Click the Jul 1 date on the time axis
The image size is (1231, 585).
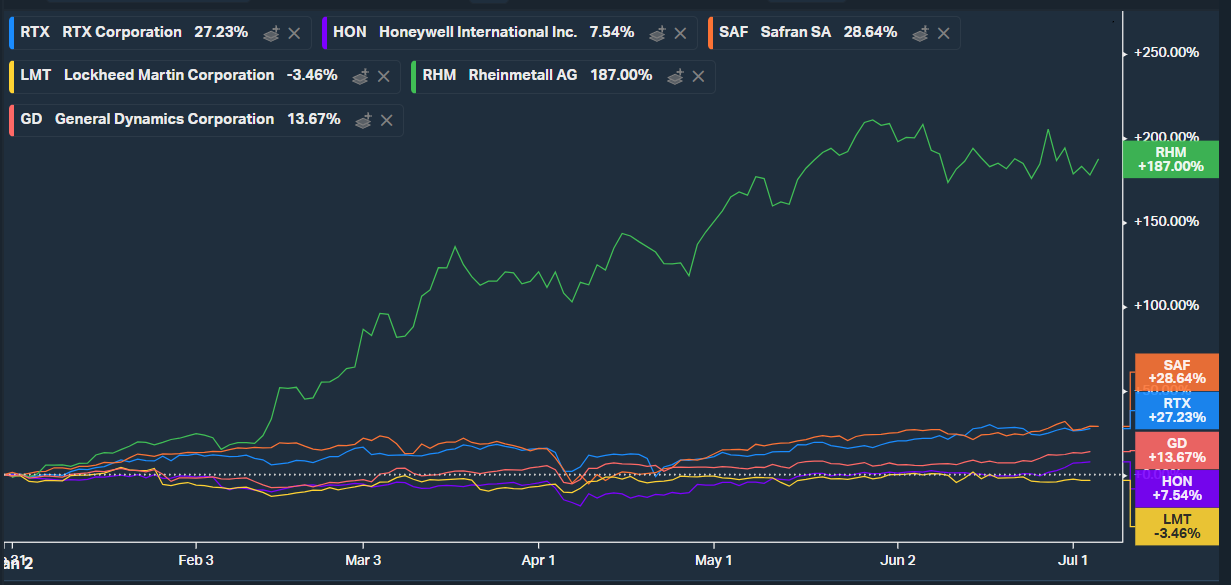click(x=1073, y=560)
